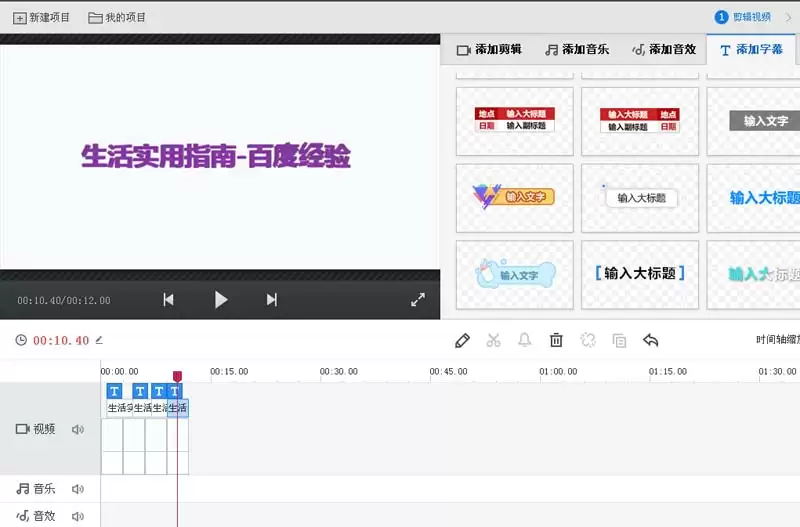Screen dimensions: 800x527
Task: Click the copy duplicate icon
Action: (x=619, y=340)
